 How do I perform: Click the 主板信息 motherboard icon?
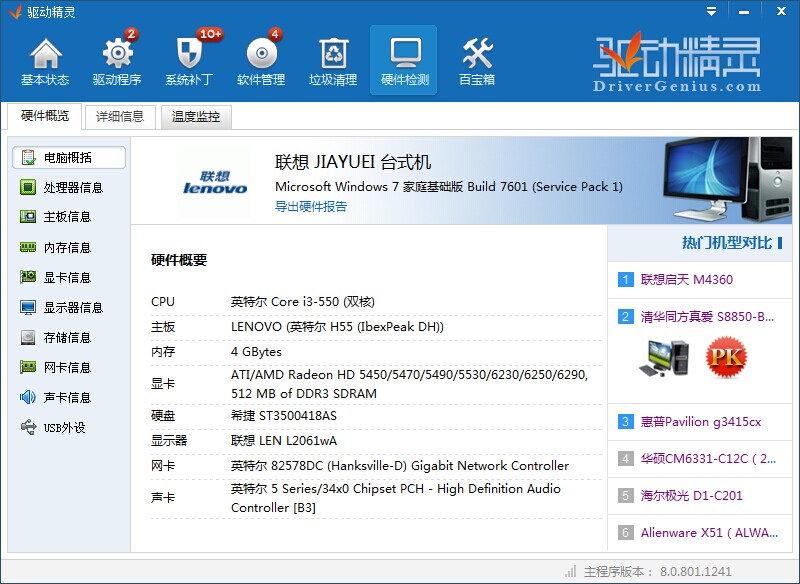(x=28, y=217)
